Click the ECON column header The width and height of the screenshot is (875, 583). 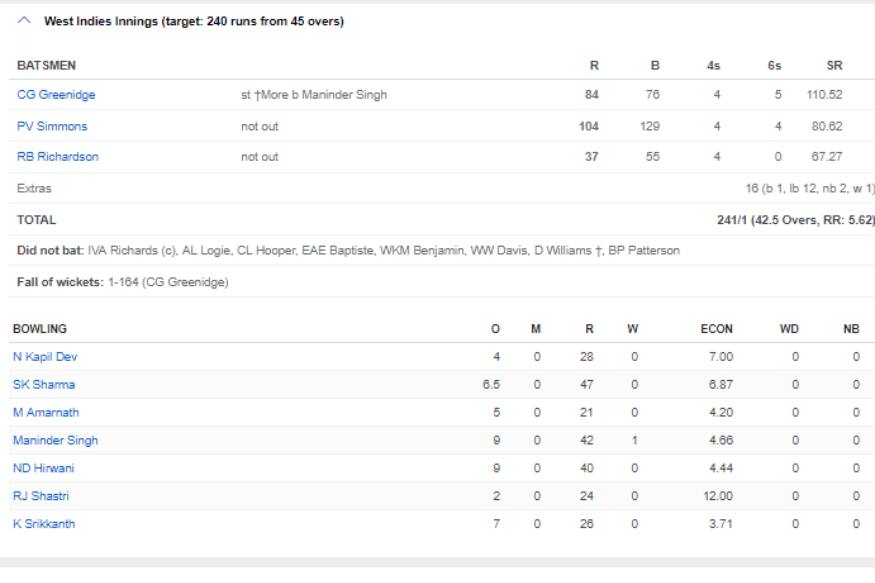pos(716,329)
